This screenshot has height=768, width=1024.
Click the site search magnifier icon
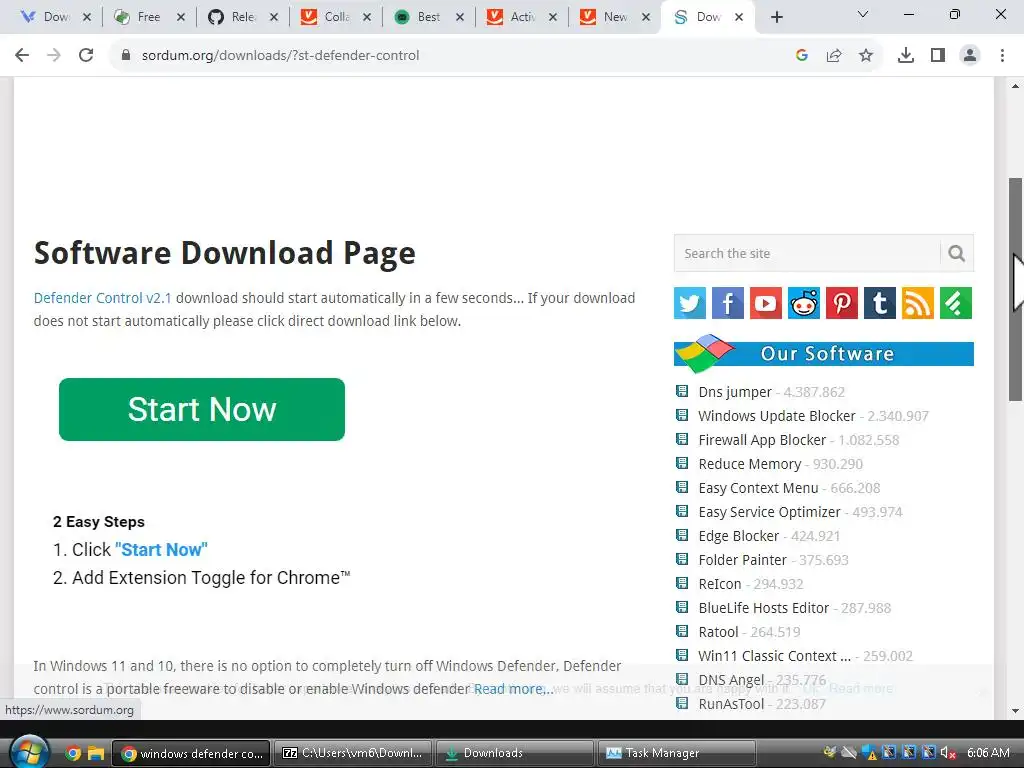(957, 253)
